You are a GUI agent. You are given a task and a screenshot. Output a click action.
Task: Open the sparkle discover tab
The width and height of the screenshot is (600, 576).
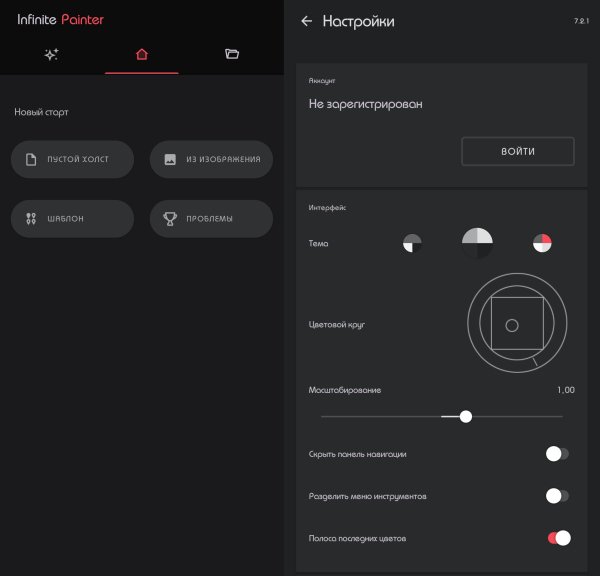click(x=51, y=54)
